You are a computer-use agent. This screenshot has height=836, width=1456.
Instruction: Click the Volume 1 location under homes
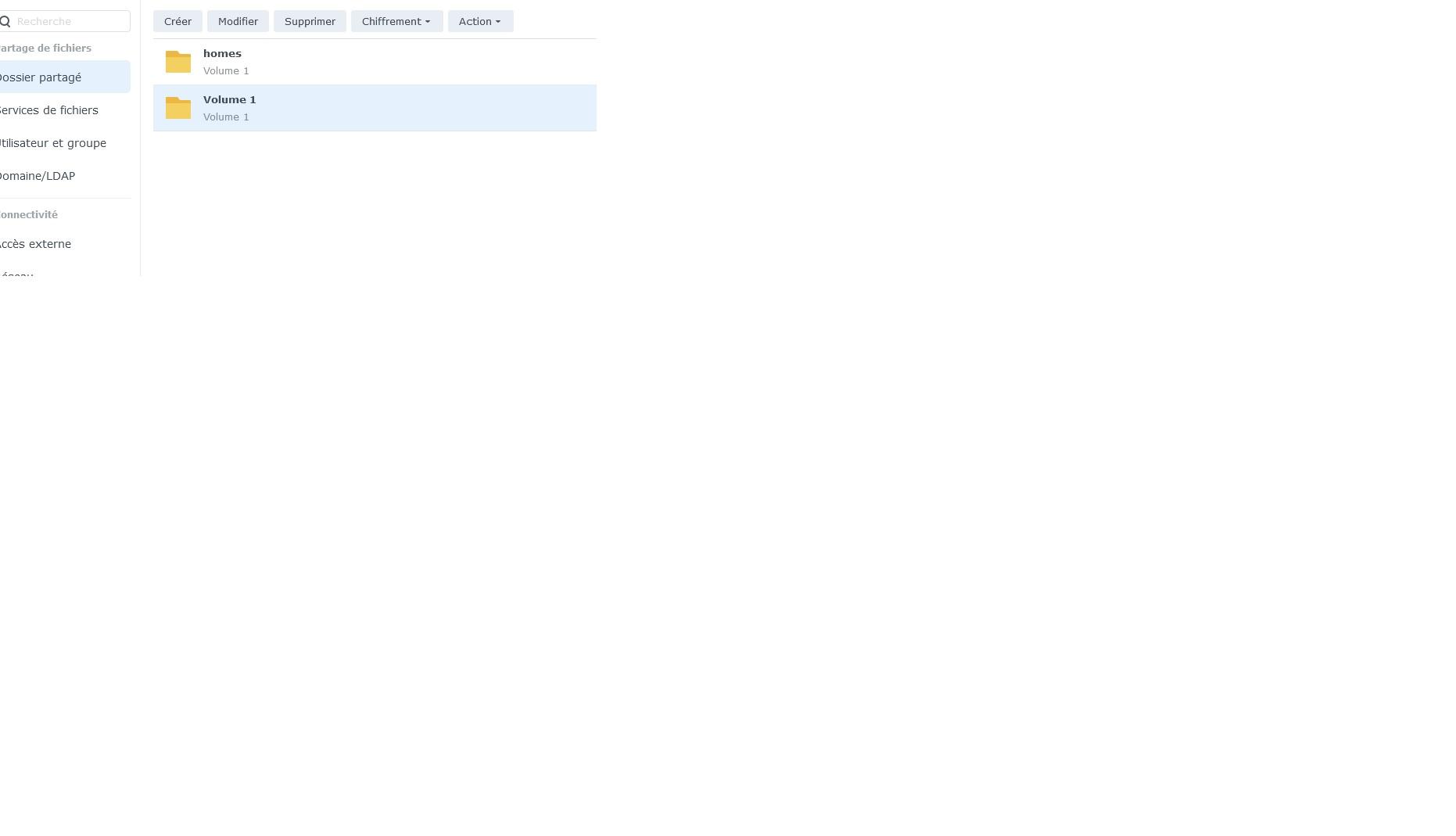(226, 70)
